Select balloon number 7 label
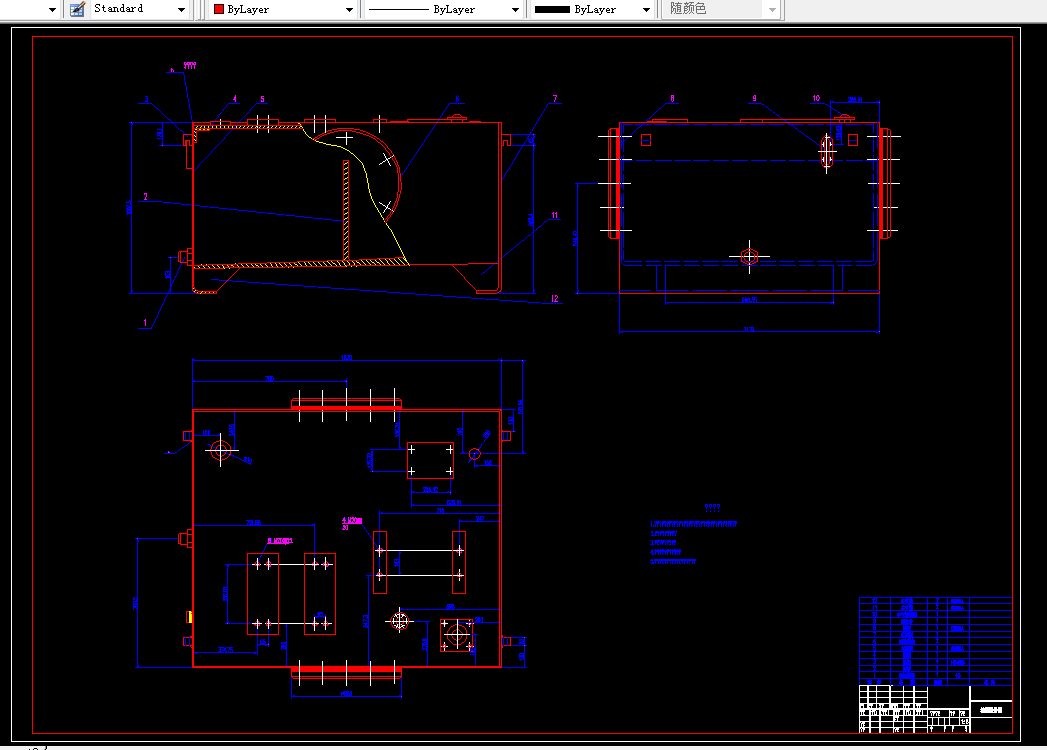Image resolution: width=1047 pixels, height=750 pixels. [x=555, y=98]
